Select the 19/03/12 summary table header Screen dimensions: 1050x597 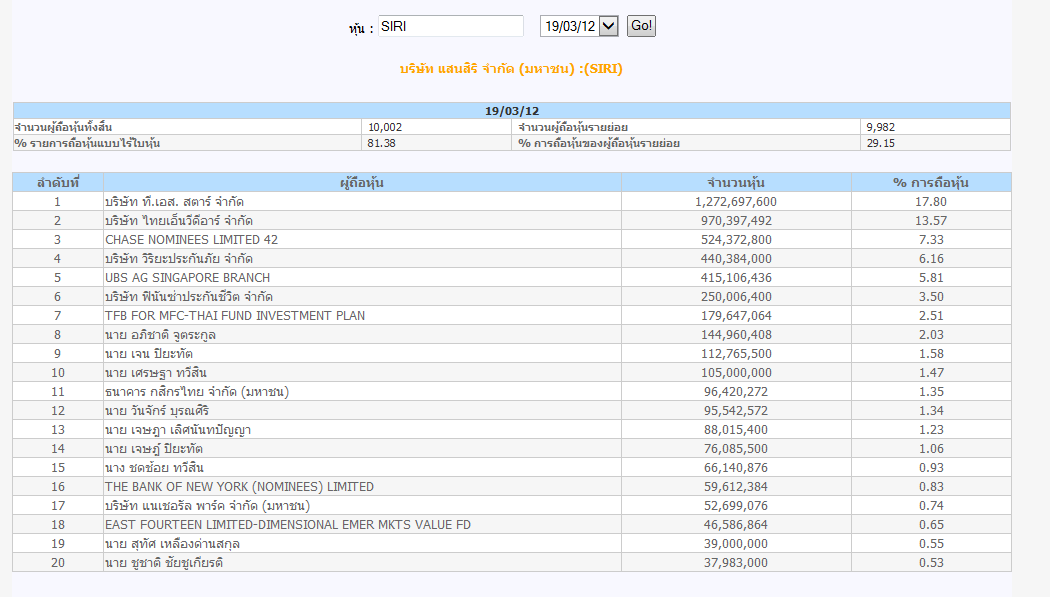[x=512, y=111]
